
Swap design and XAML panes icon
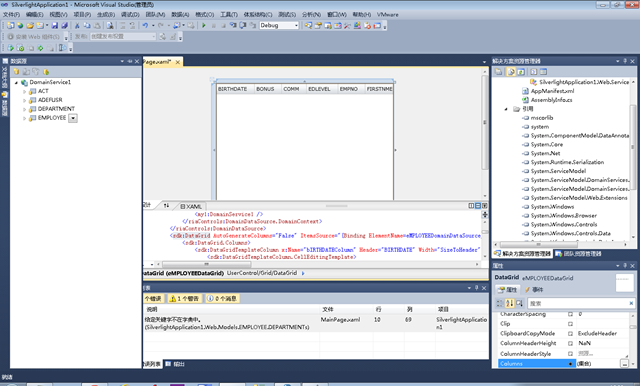(166, 206)
